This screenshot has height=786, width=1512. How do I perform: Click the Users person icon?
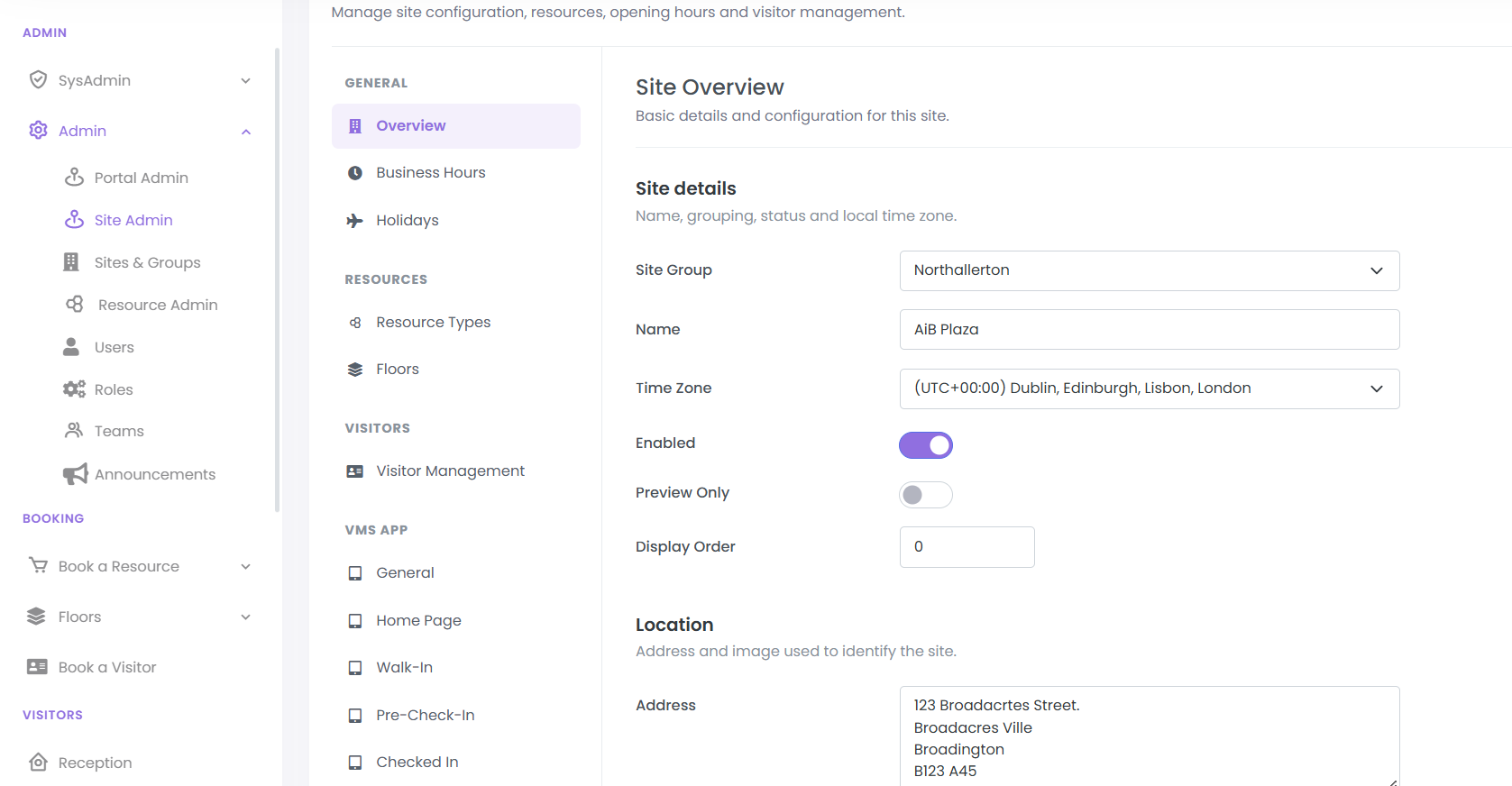click(71, 347)
